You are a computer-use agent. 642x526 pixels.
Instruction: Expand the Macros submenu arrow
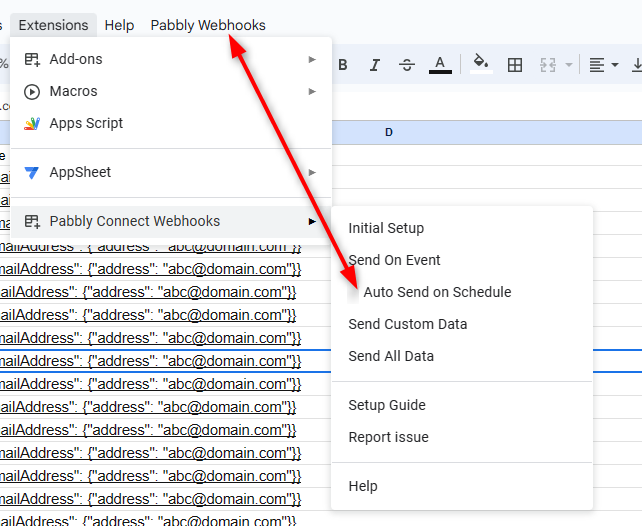312,91
